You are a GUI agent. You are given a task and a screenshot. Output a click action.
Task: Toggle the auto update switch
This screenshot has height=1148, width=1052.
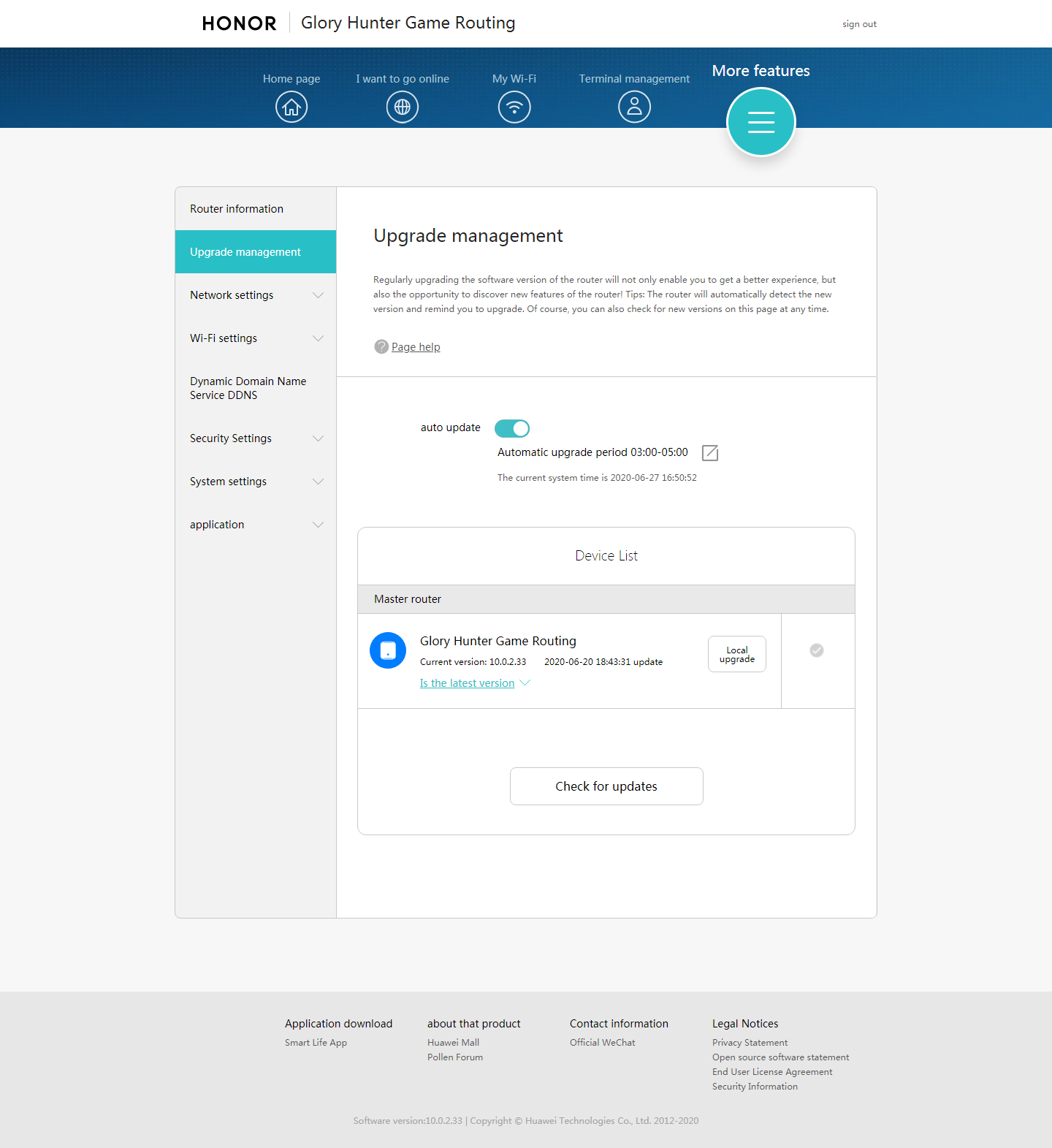point(512,428)
